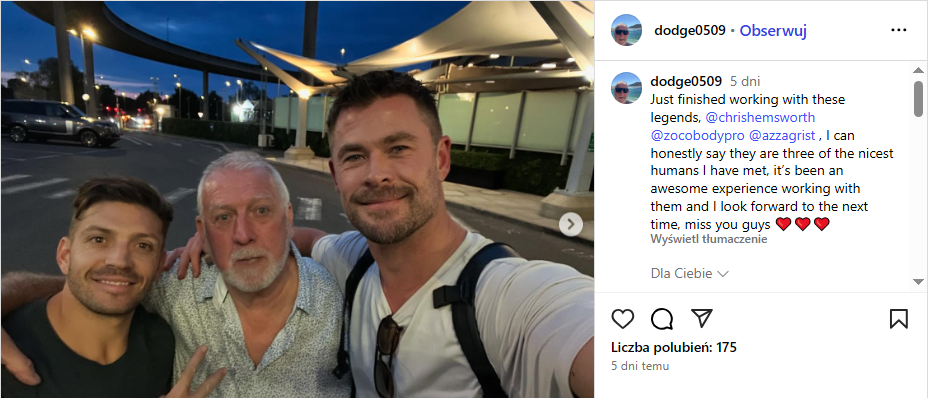Expand the Dla Ciebie dropdown

pyautogui.click(x=689, y=274)
